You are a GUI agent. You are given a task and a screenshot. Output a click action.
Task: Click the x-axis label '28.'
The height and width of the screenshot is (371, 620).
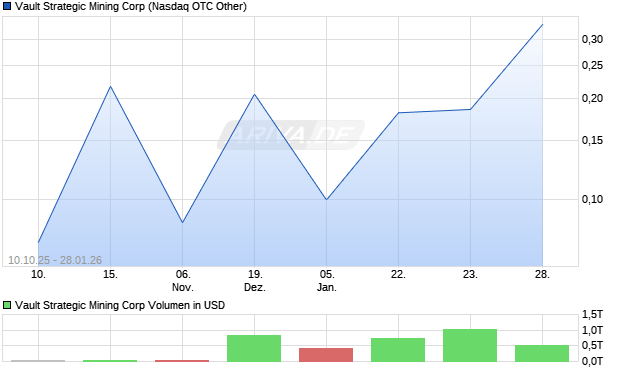[542, 274]
